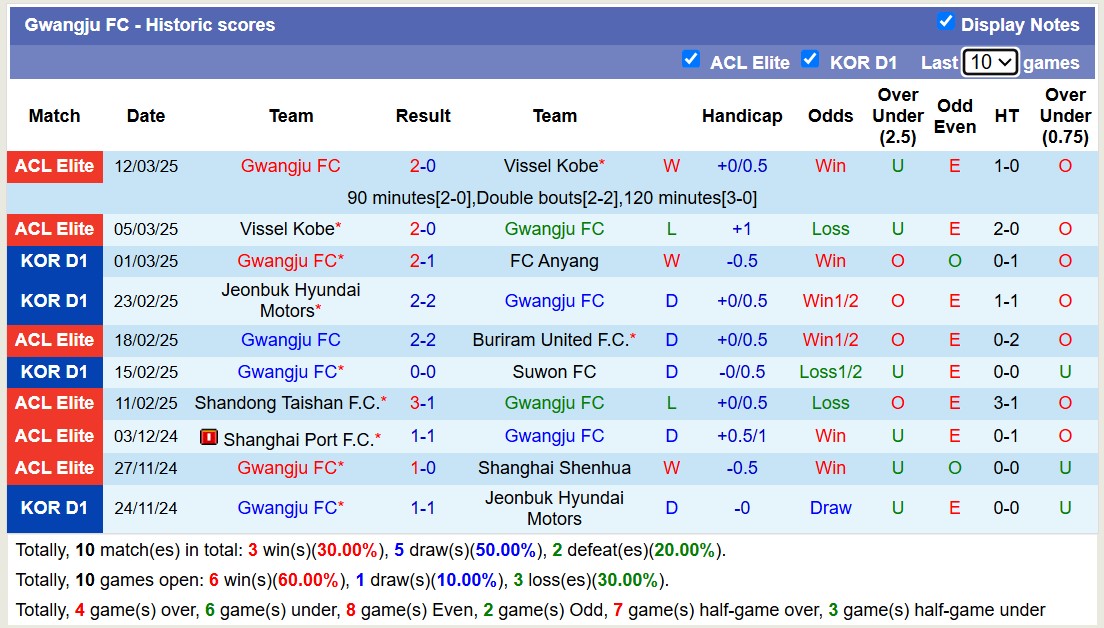Select FC Anyang in the results table

[x=555, y=261]
